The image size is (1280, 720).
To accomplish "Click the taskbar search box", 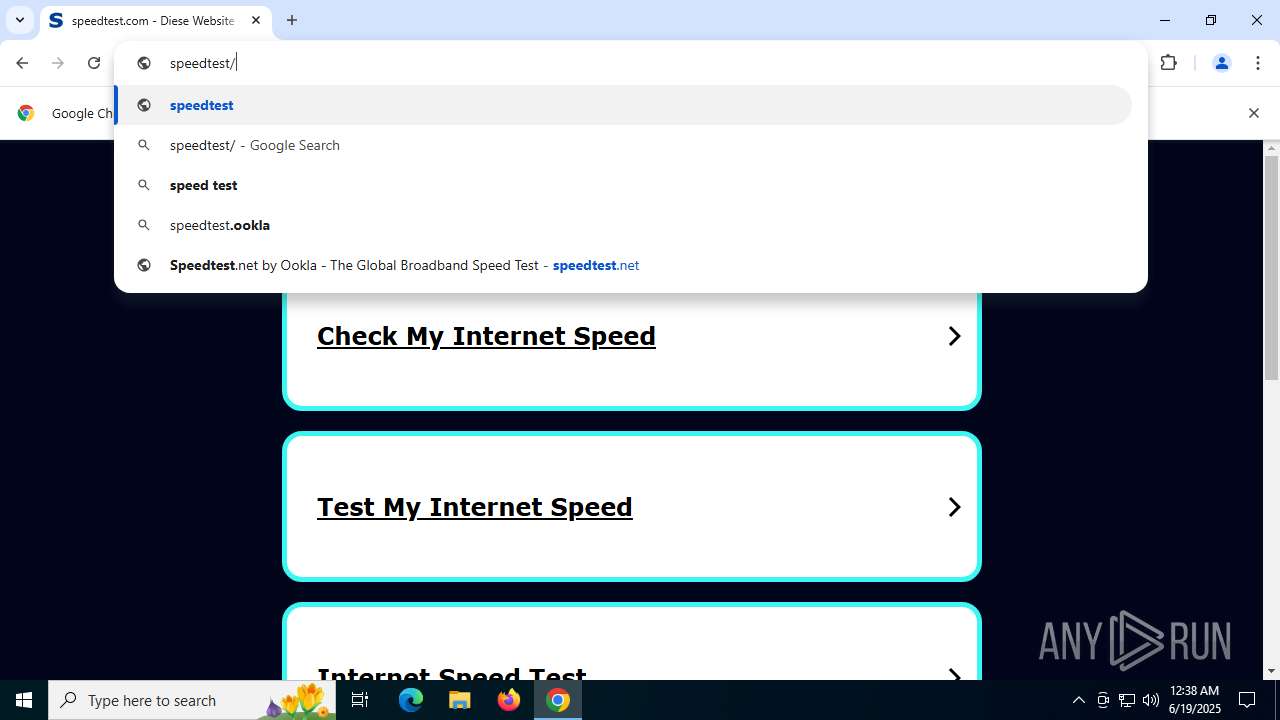I will point(192,700).
